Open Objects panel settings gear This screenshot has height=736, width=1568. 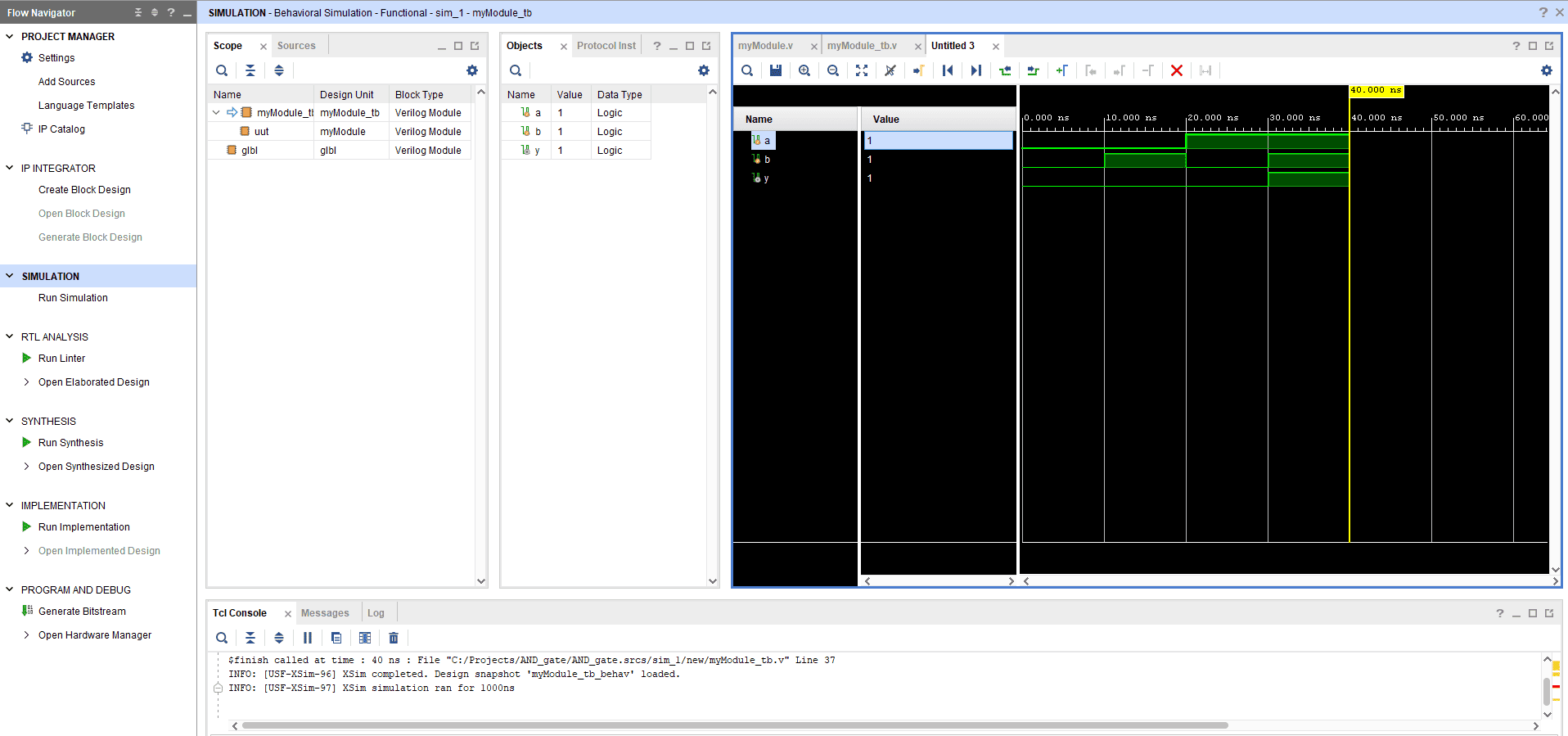tap(703, 70)
